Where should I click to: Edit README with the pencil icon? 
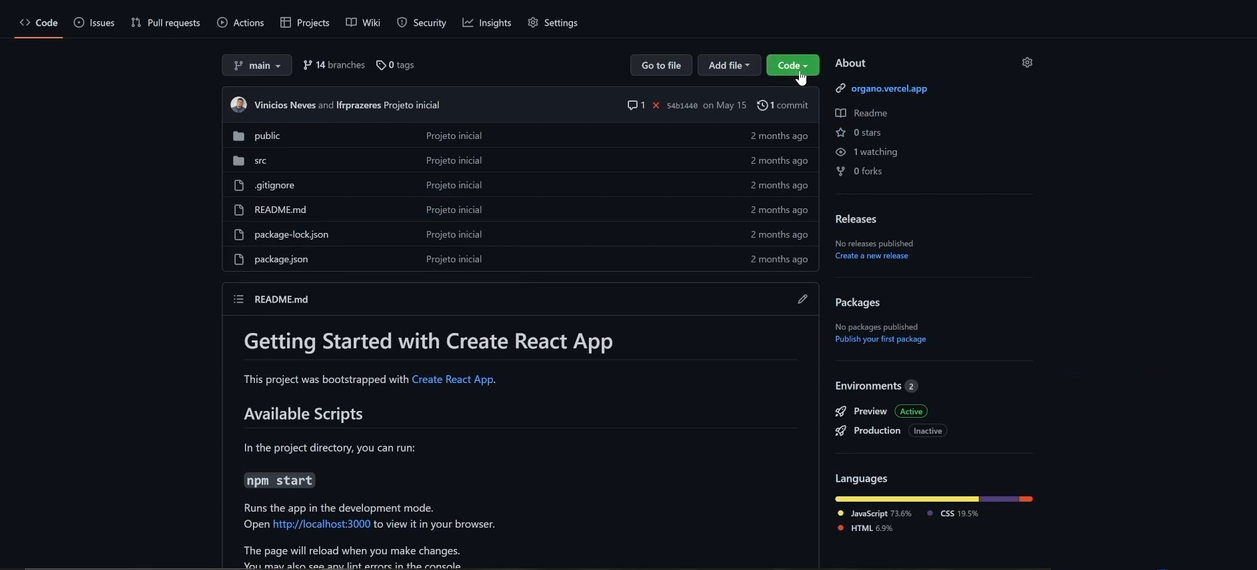pos(802,299)
